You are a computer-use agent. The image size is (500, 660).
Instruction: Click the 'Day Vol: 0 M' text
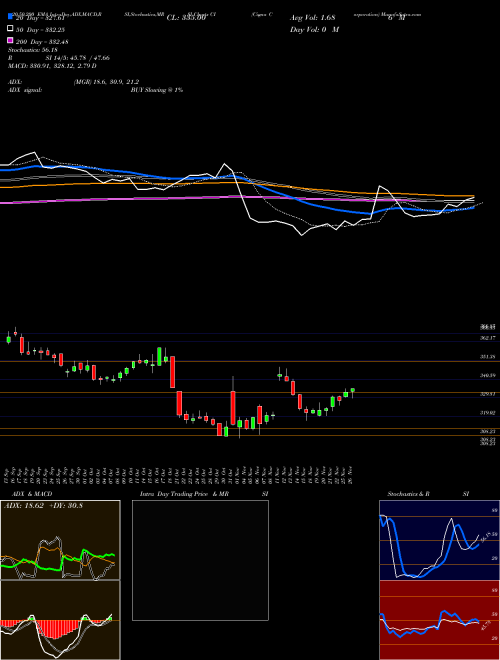point(314,29)
